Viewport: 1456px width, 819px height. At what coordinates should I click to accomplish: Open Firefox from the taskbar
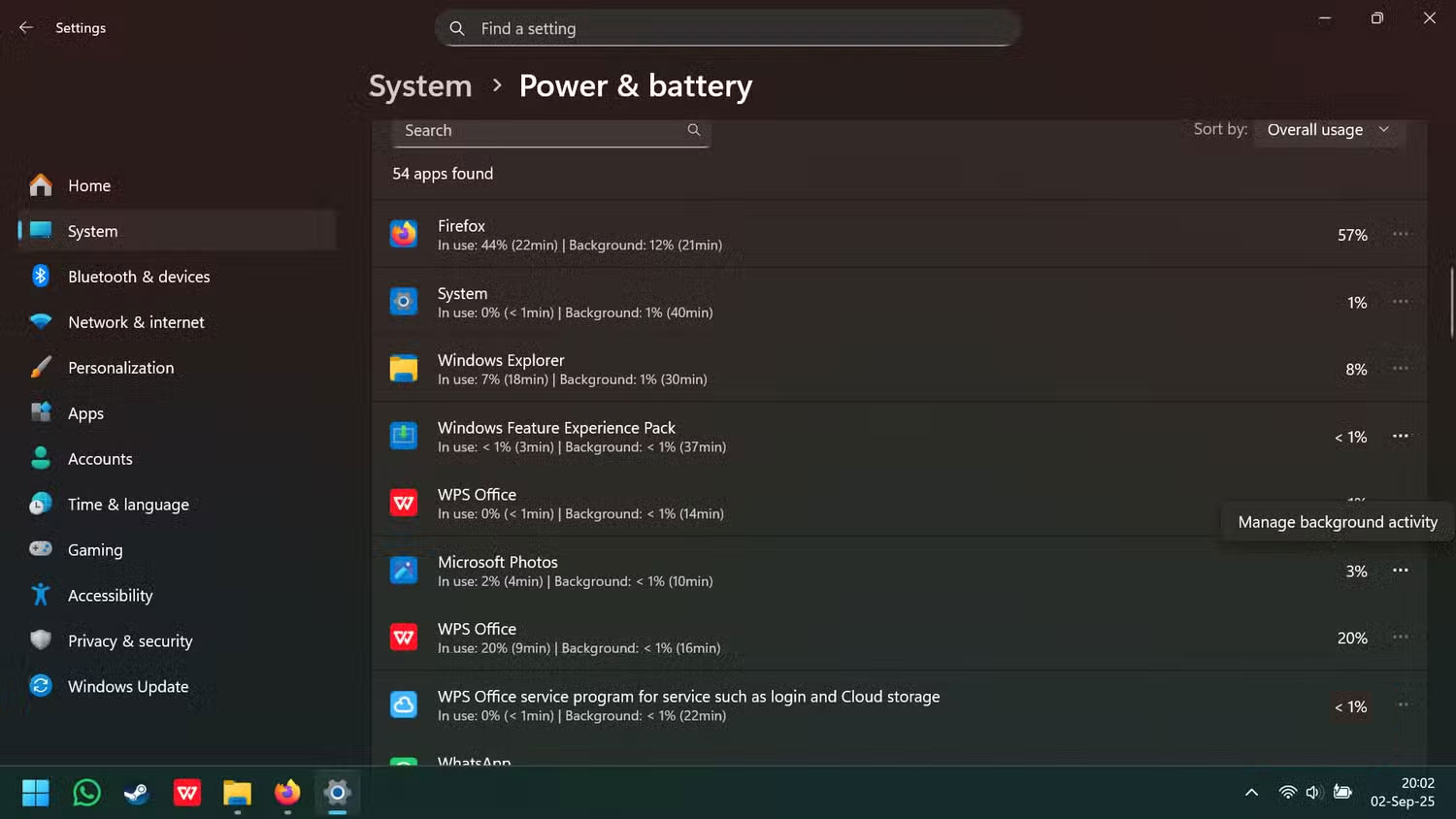(286, 793)
